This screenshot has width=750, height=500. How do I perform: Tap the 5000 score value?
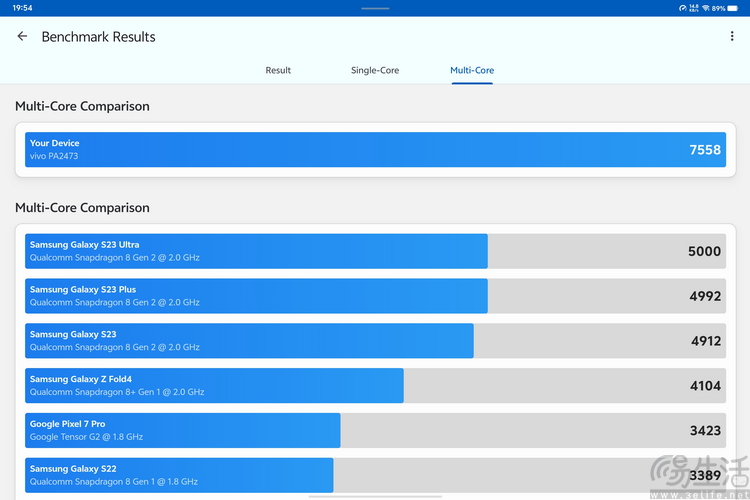(704, 251)
